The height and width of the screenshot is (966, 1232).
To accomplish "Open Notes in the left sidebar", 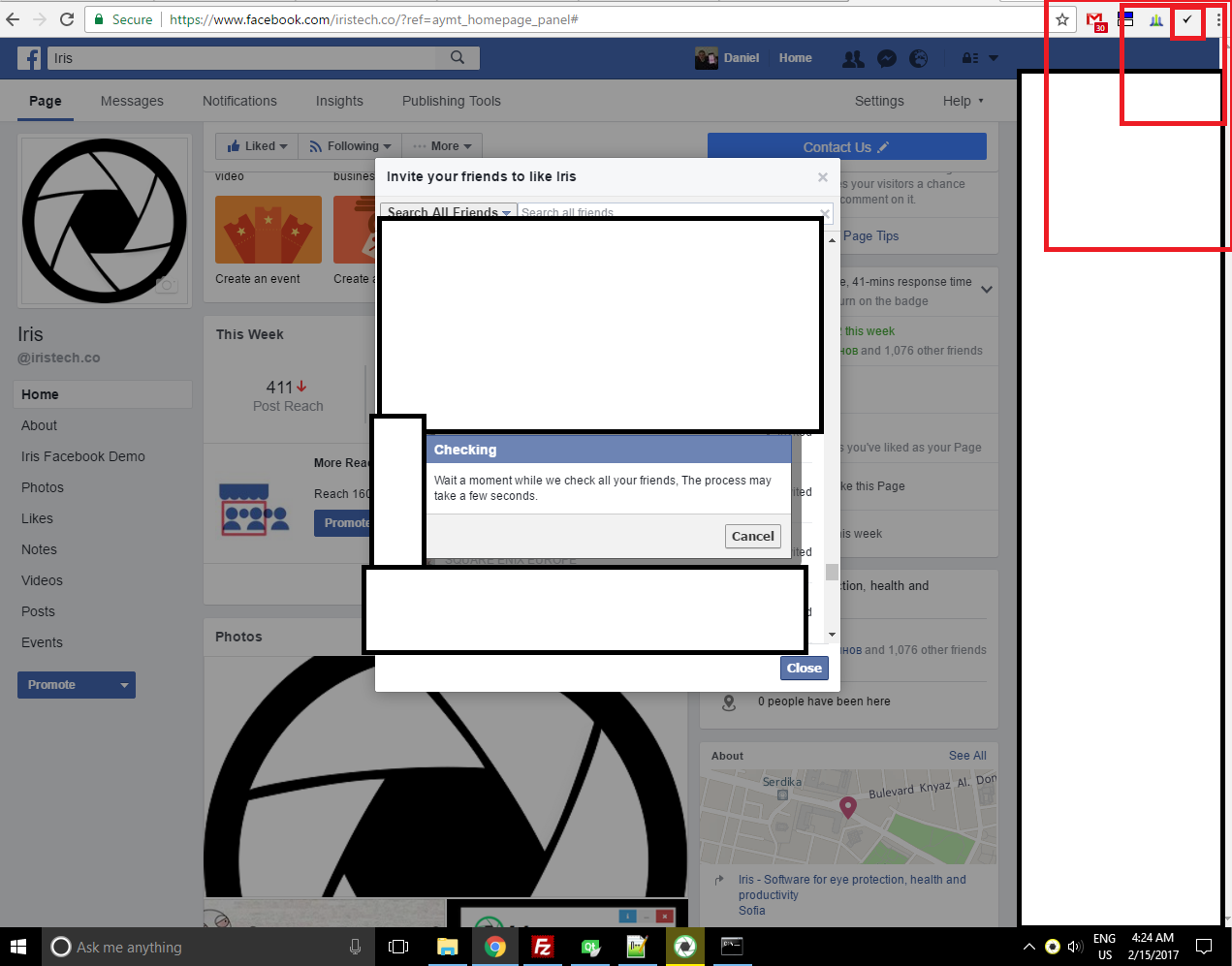I will coord(40,549).
